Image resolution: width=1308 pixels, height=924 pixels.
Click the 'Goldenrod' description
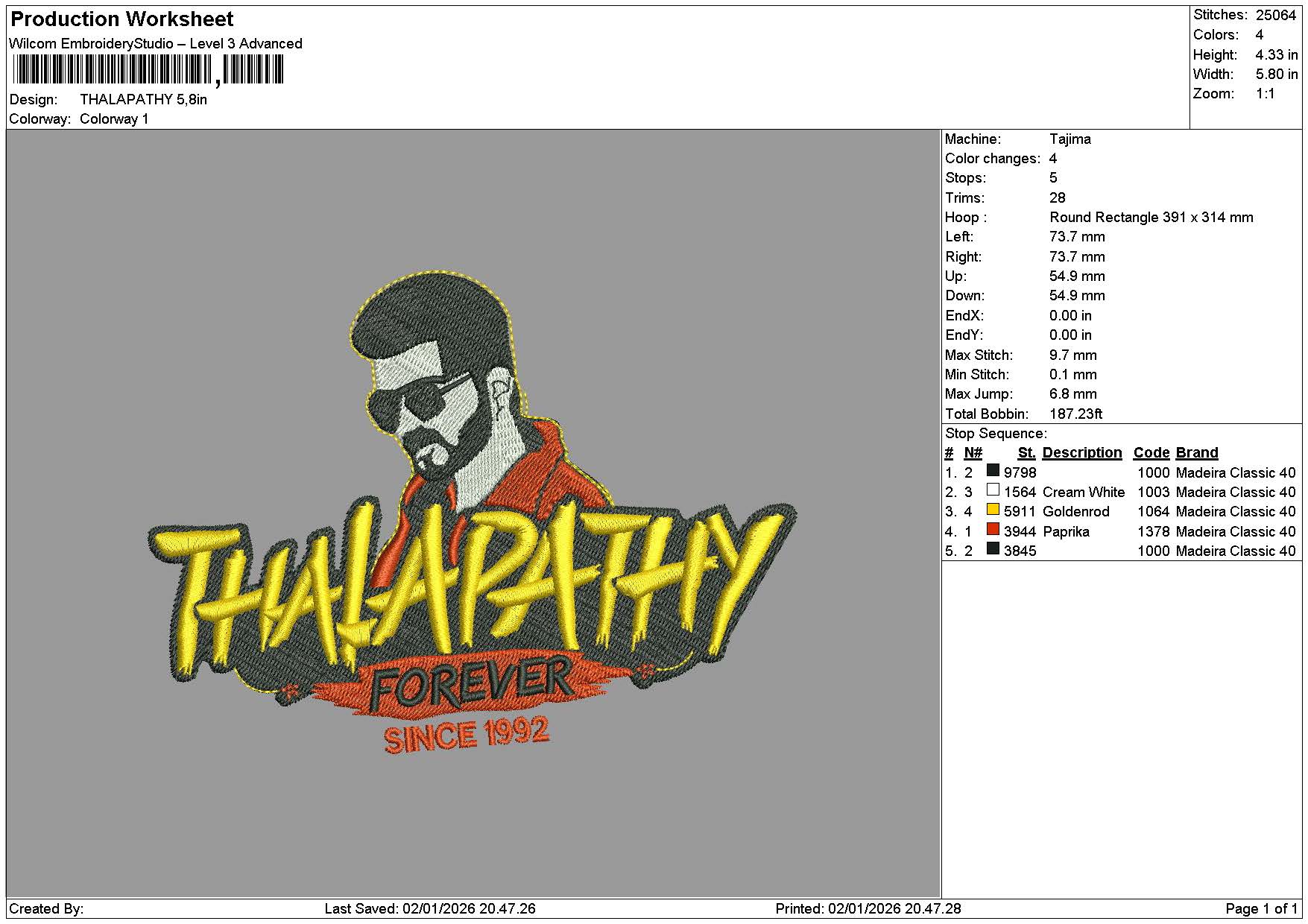coord(1076,512)
